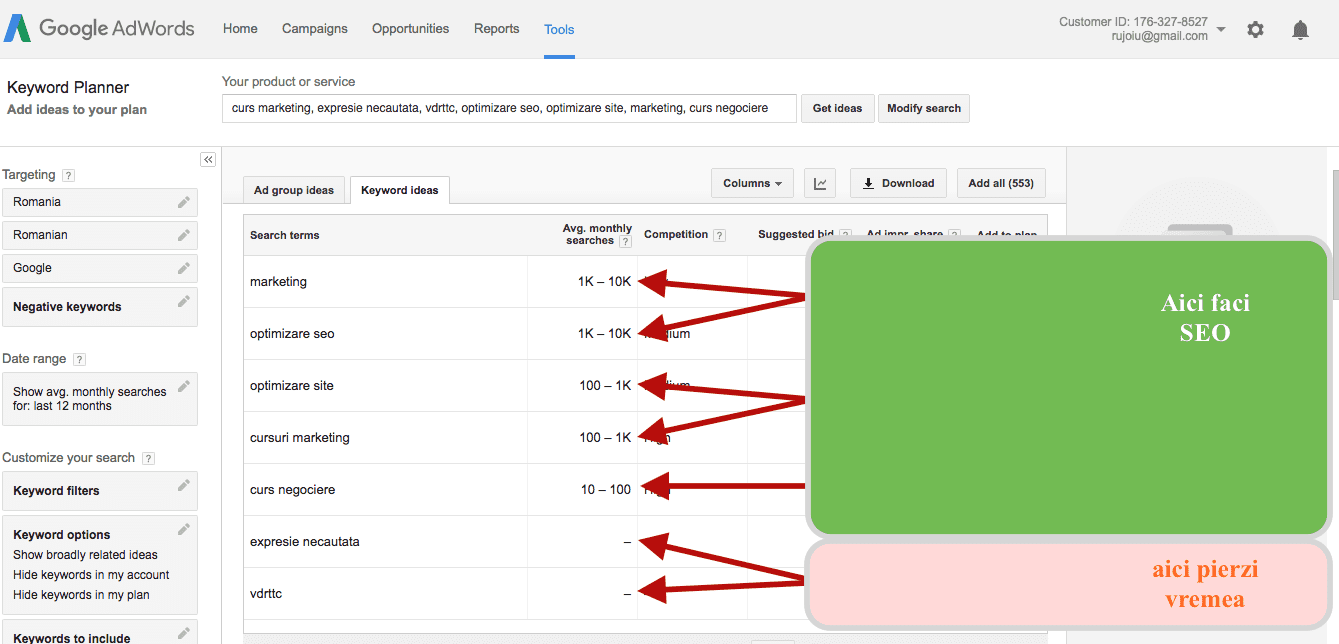Edit the Date range pencil icon

click(184, 386)
